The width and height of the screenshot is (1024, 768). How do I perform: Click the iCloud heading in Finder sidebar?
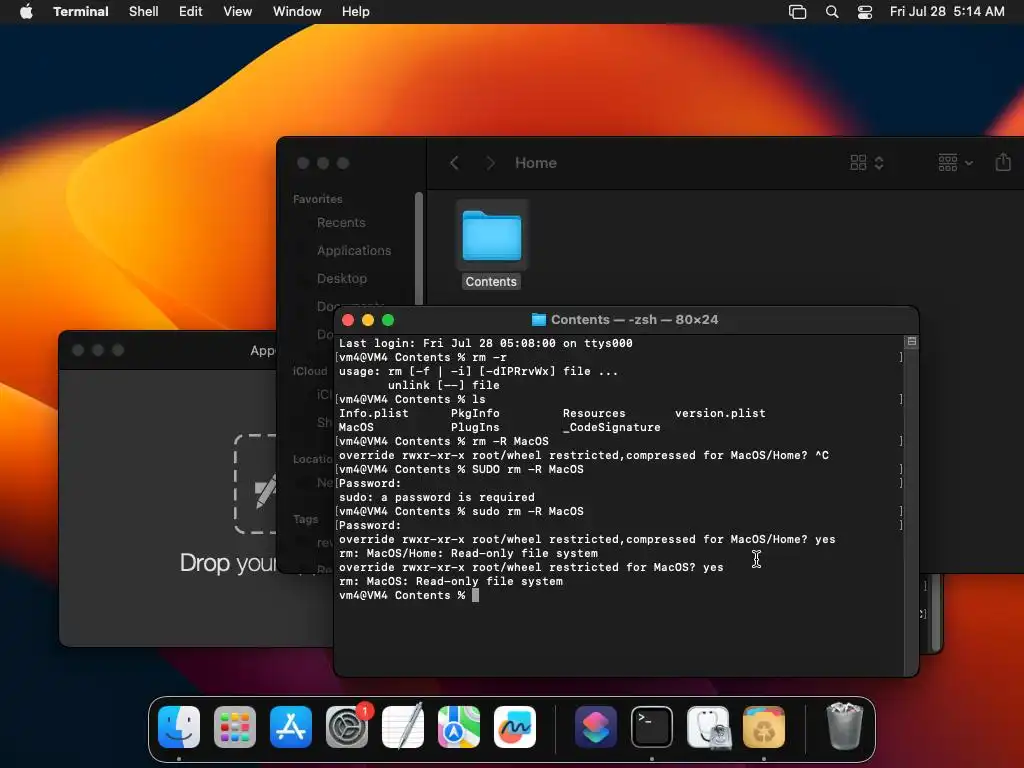pyautogui.click(x=310, y=371)
